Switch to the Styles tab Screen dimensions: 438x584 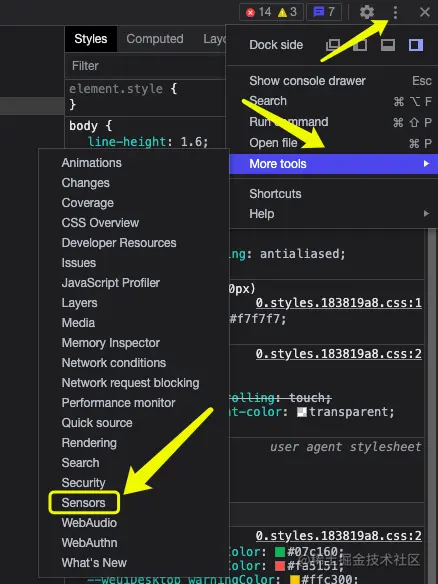(91, 39)
